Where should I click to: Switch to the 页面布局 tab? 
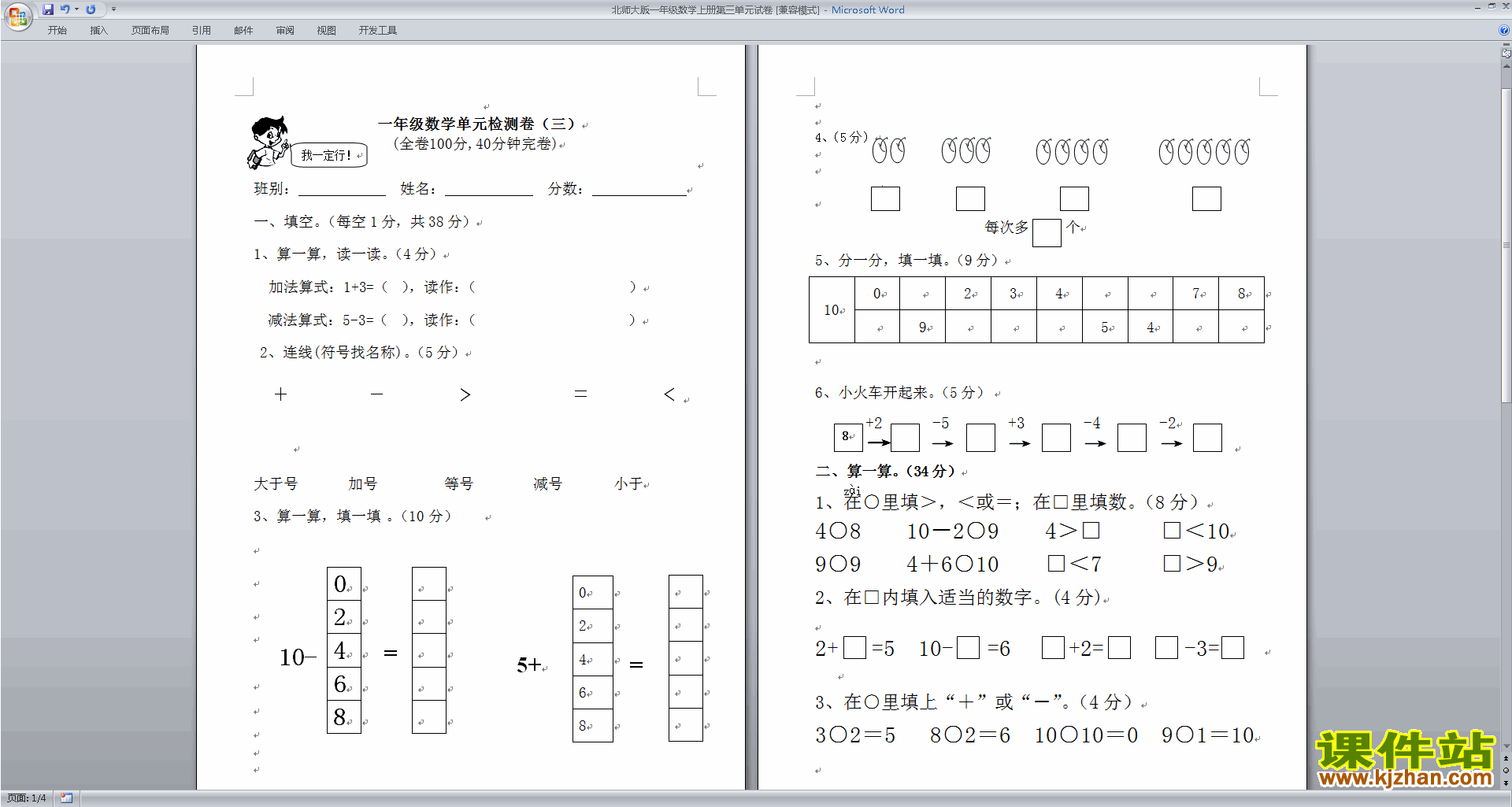150,31
